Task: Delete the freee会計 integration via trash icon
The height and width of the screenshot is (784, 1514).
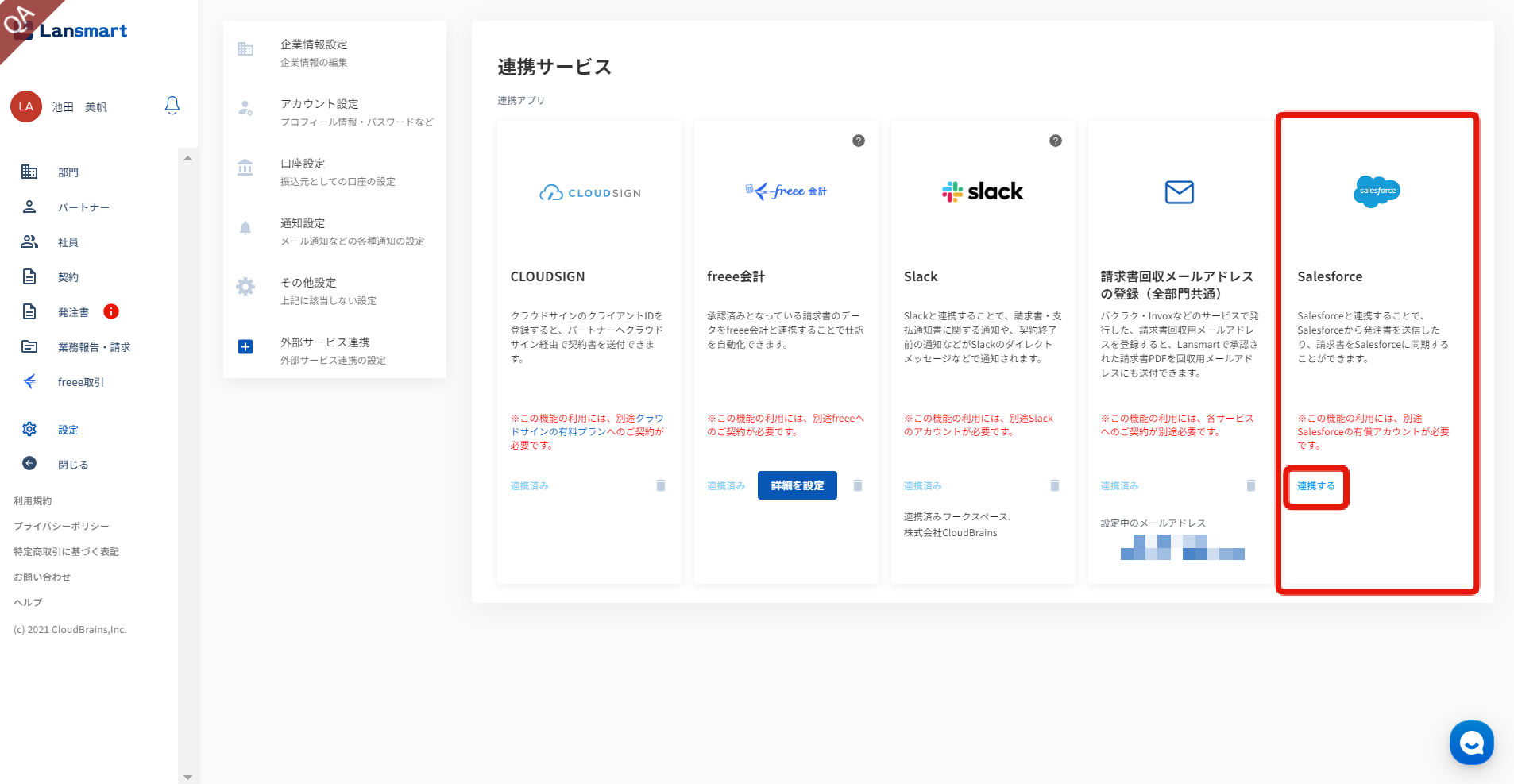Action: point(858,485)
